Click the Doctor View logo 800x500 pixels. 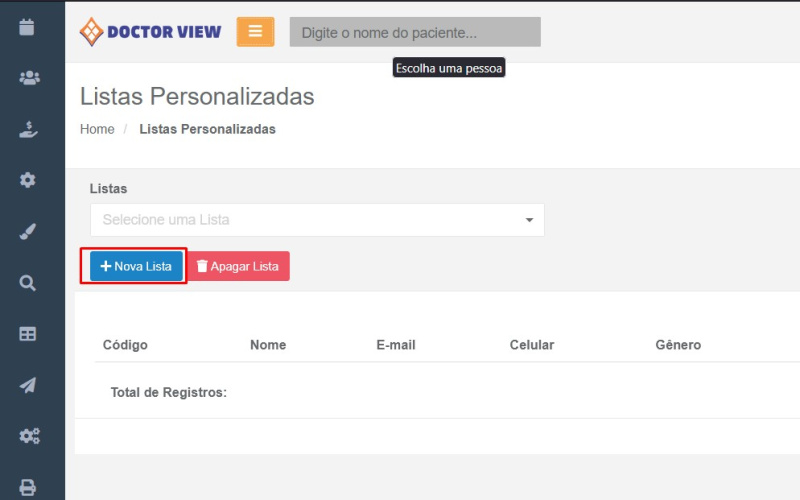[151, 32]
